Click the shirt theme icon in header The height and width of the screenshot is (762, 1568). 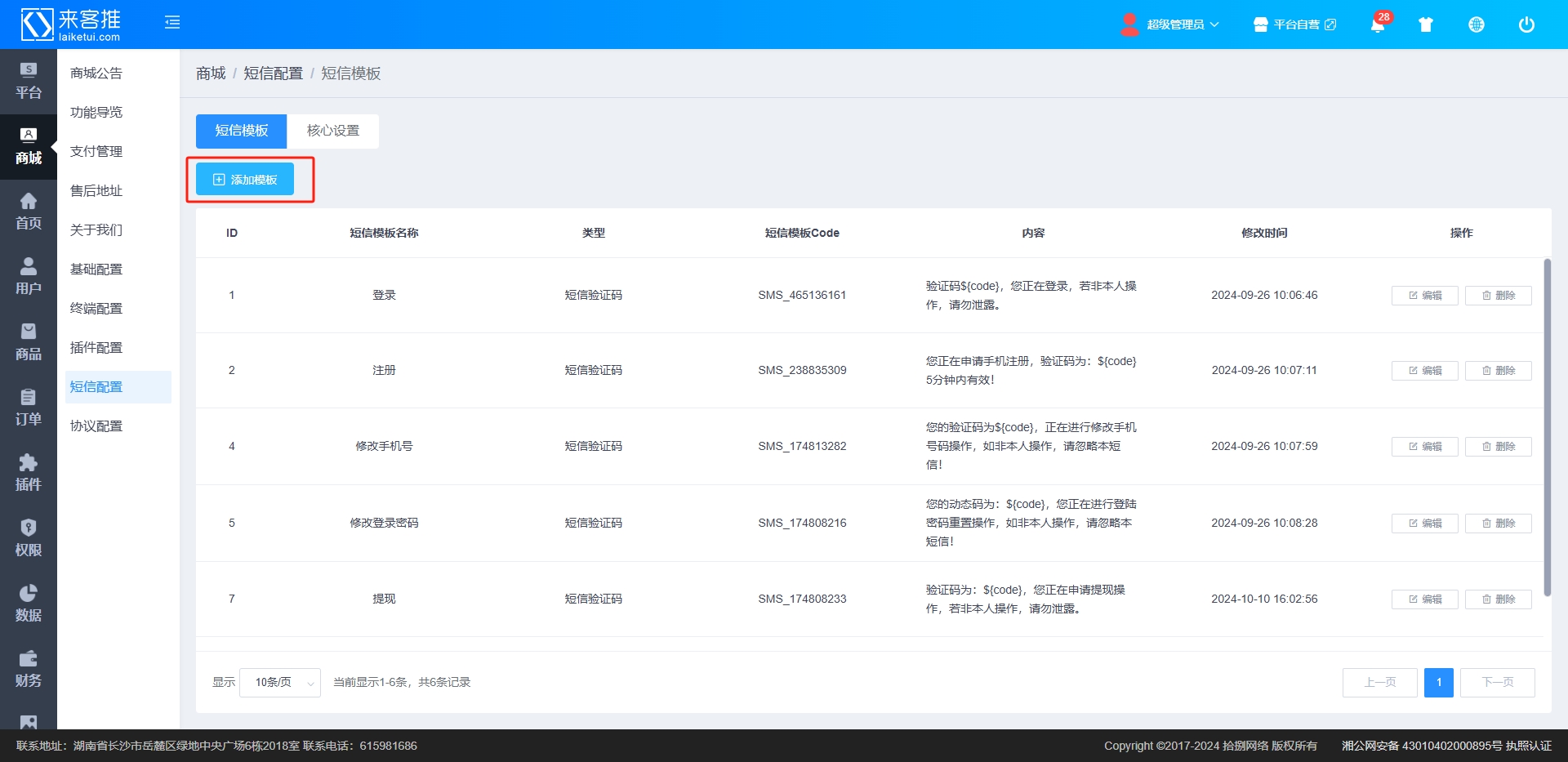pyautogui.click(x=1426, y=25)
